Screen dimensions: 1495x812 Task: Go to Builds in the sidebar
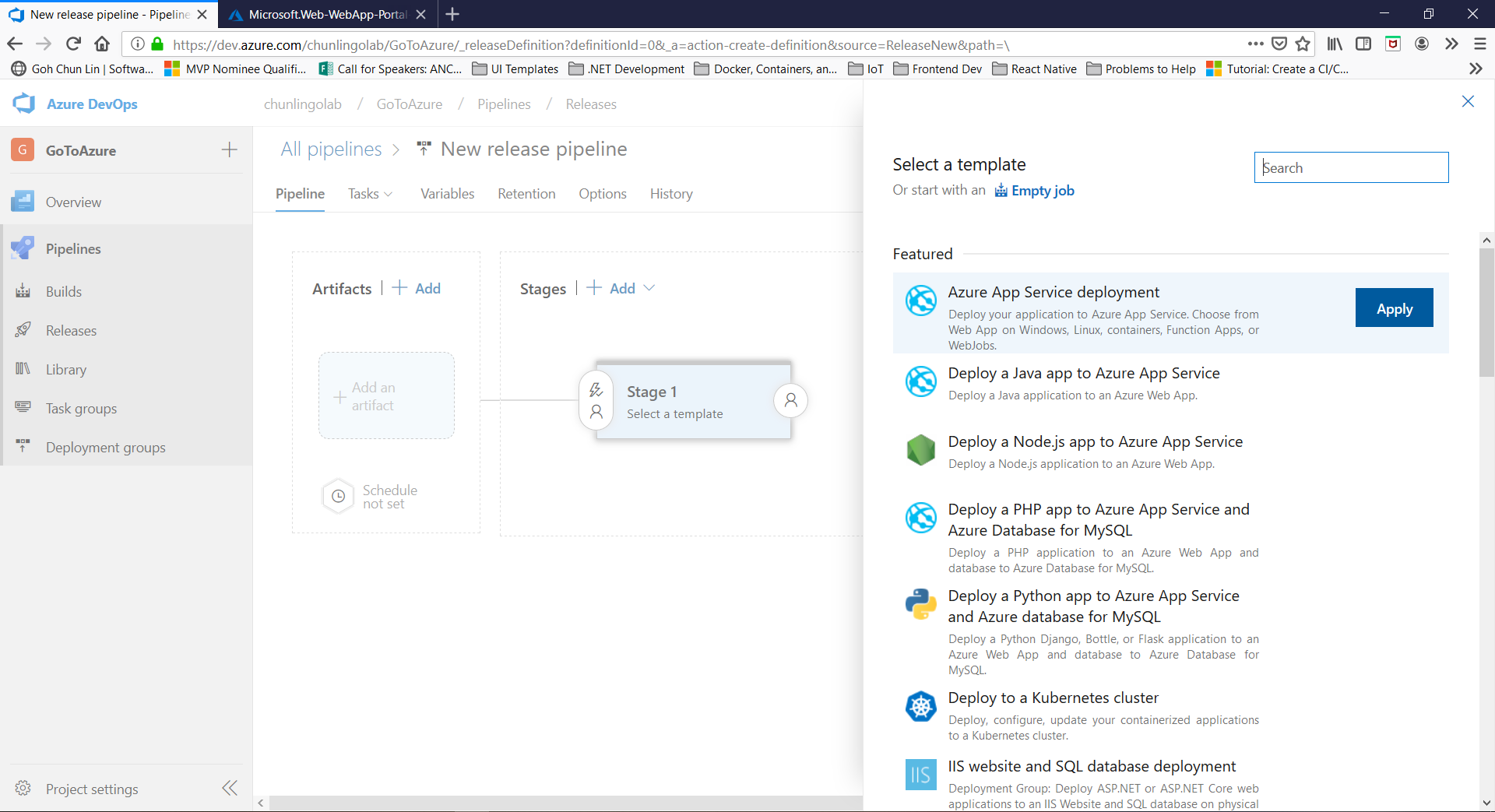coord(64,291)
